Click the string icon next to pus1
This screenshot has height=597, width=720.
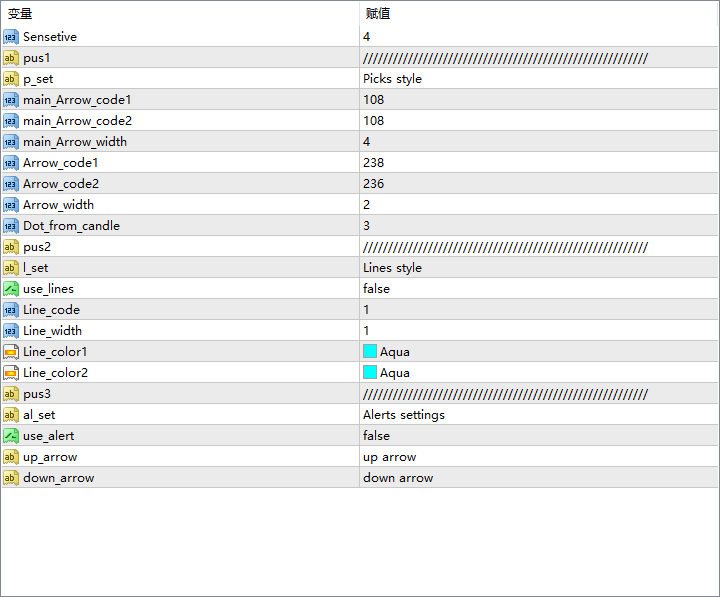point(11,58)
